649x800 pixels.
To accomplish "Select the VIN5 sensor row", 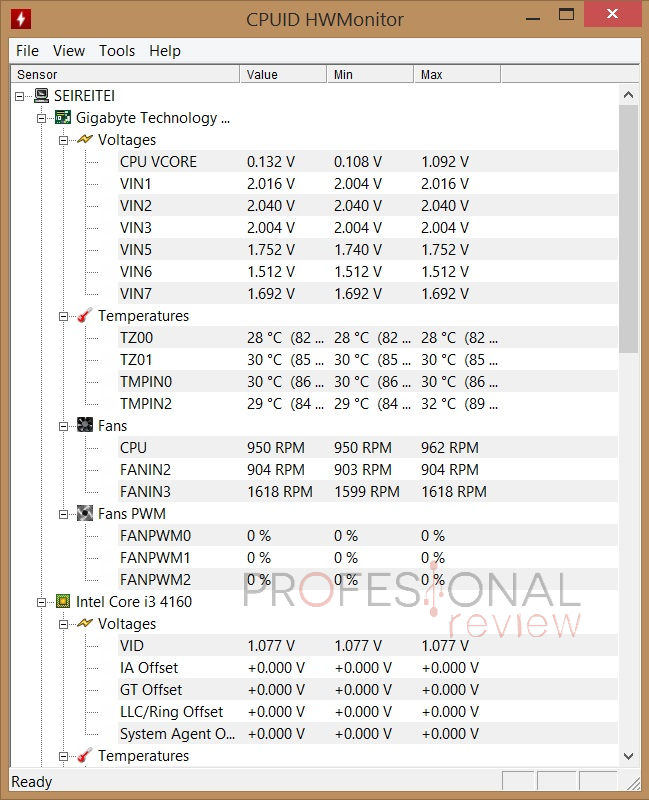I will 367,249.
